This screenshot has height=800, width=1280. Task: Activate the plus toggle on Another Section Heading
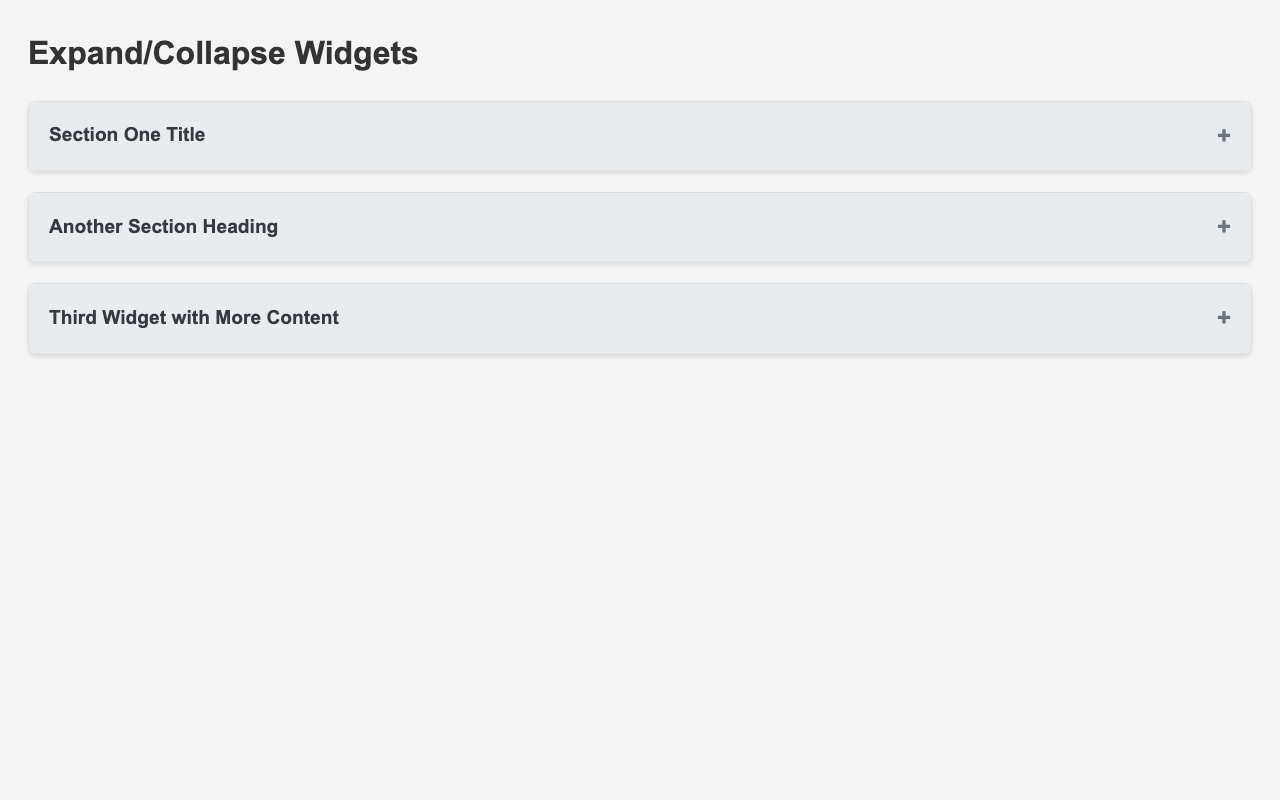(1222, 227)
